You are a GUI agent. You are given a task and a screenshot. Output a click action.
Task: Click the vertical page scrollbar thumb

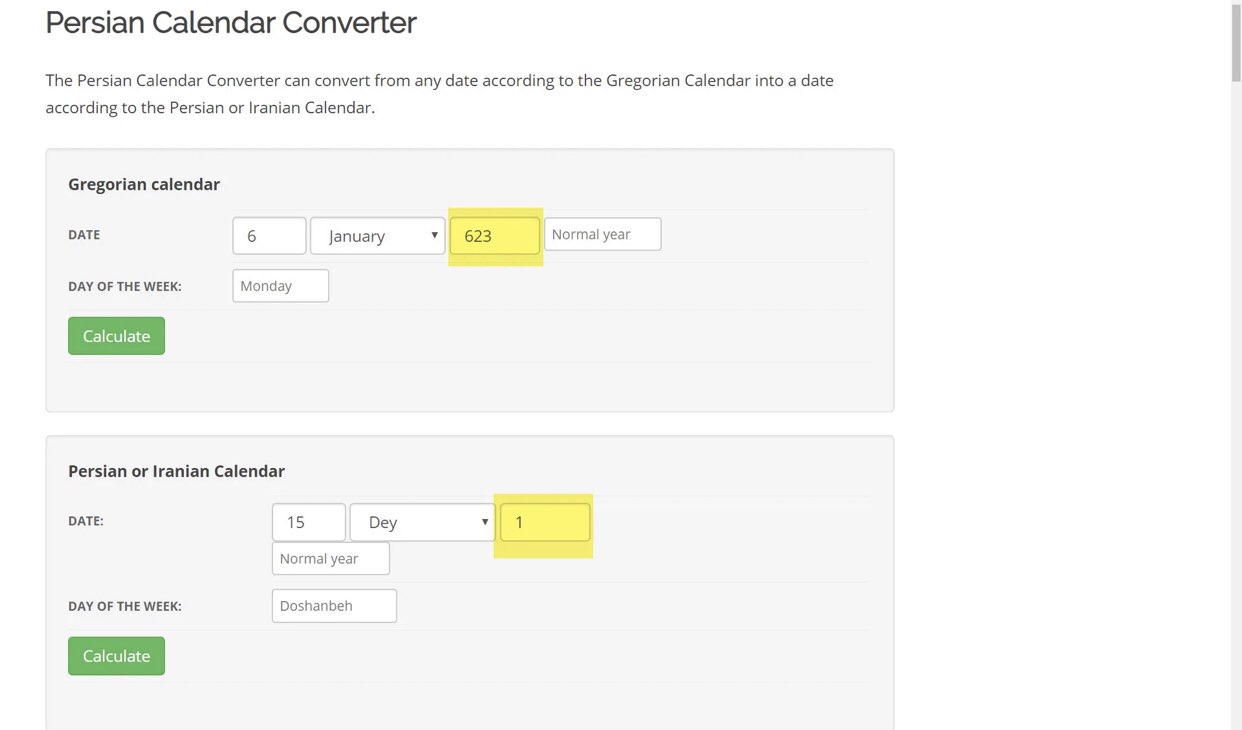click(x=1236, y=40)
